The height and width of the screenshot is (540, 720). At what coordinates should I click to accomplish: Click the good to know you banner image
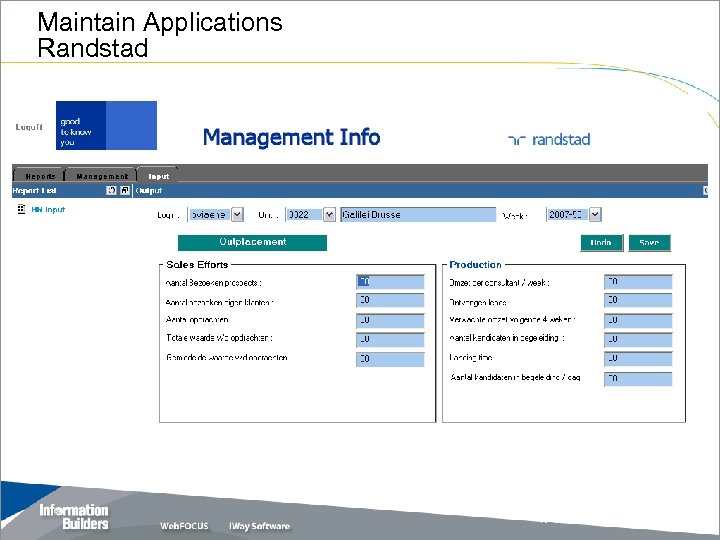point(107,125)
